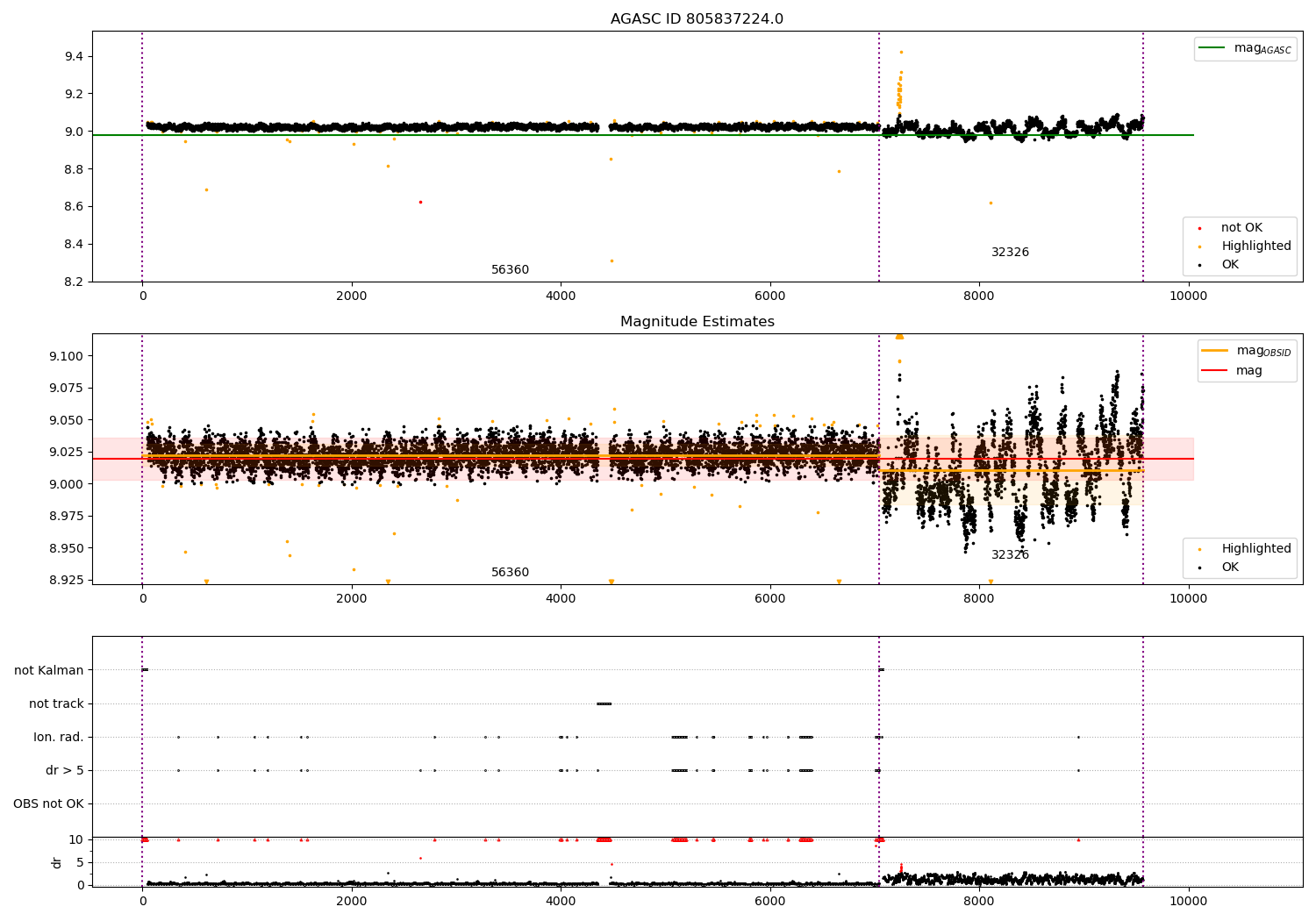1316x921 pixels.
Task: Click the "AGASC ID 805837224.0" plot title
Action: pos(697,19)
